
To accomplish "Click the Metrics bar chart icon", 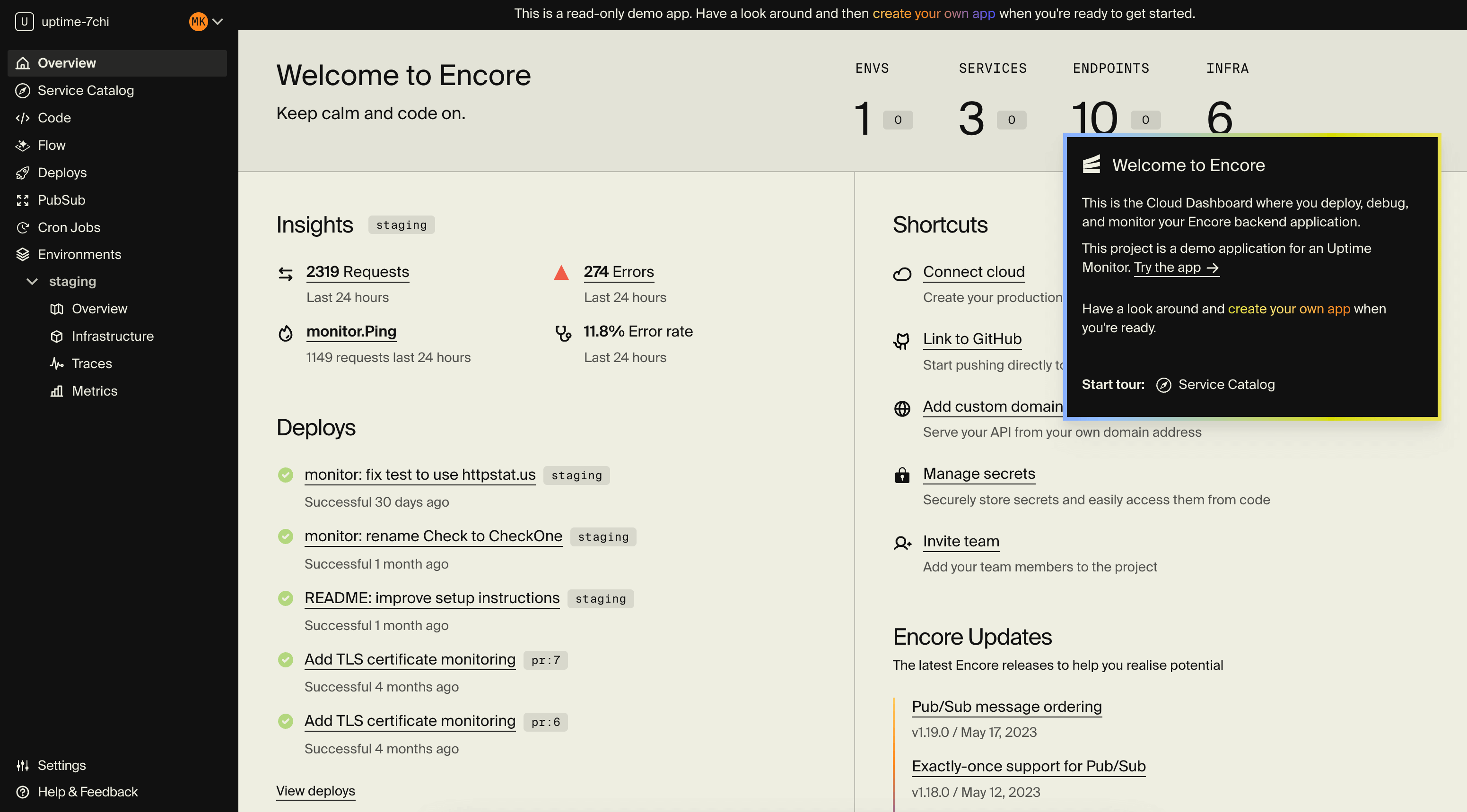I will click(56, 391).
